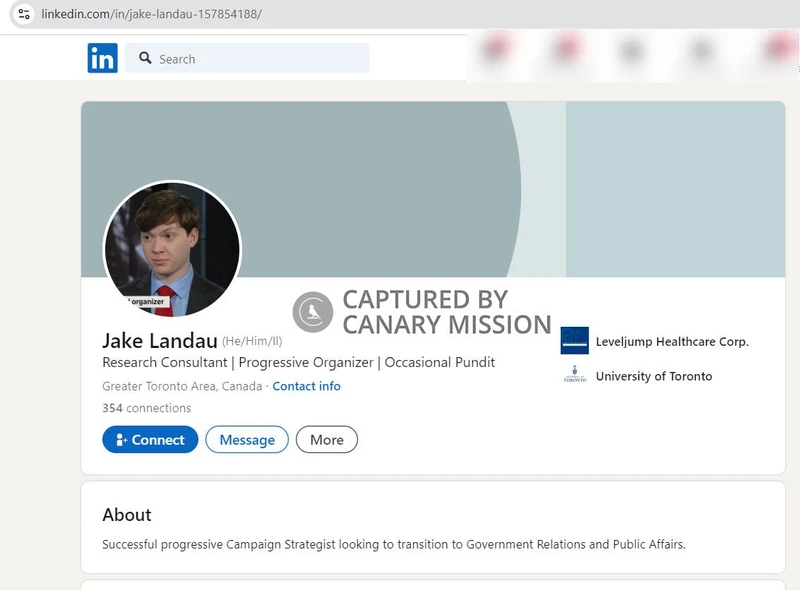The width and height of the screenshot is (800, 590).
Task: Open the Contact info link
Action: pos(306,386)
